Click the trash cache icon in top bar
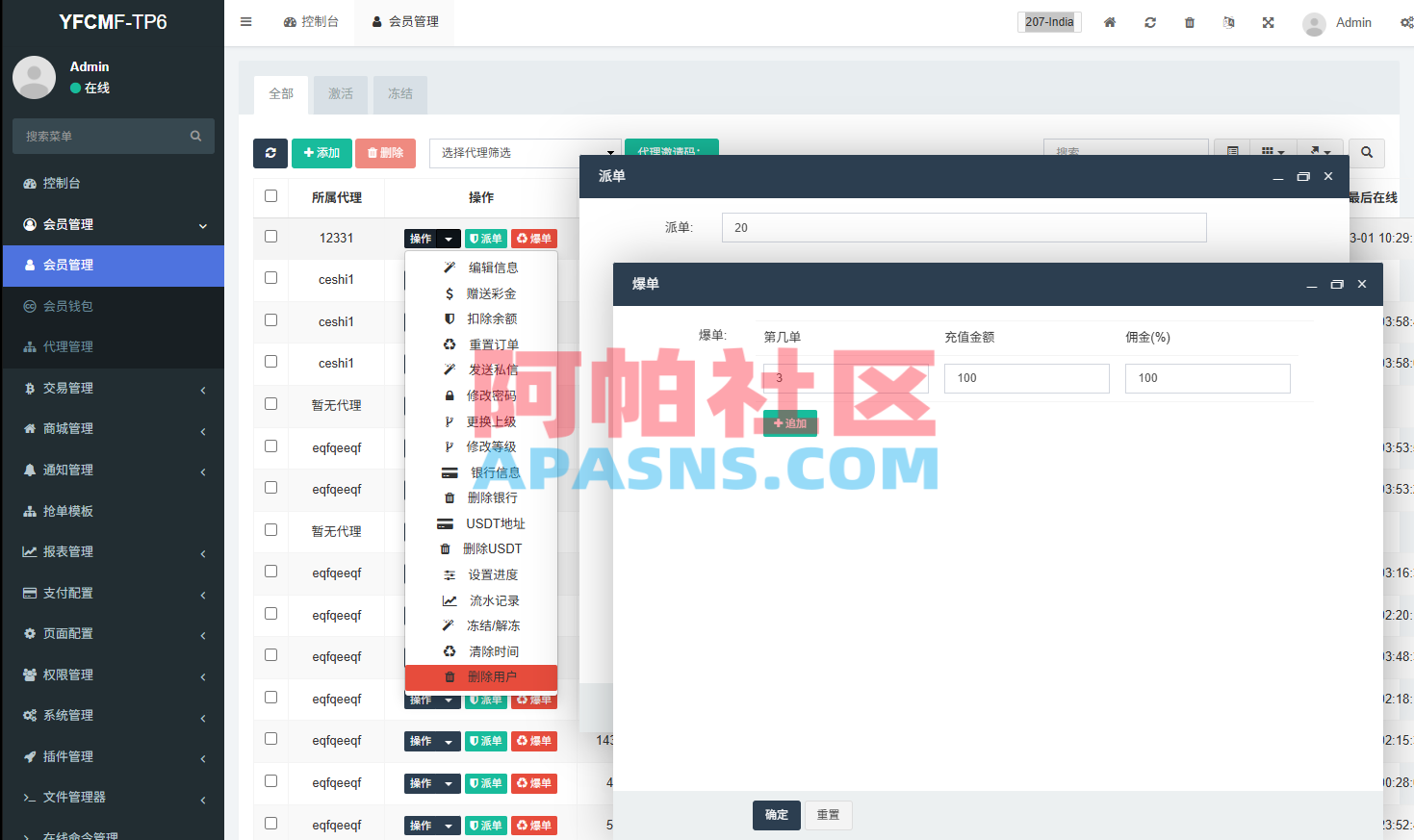 tap(1190, 22)
